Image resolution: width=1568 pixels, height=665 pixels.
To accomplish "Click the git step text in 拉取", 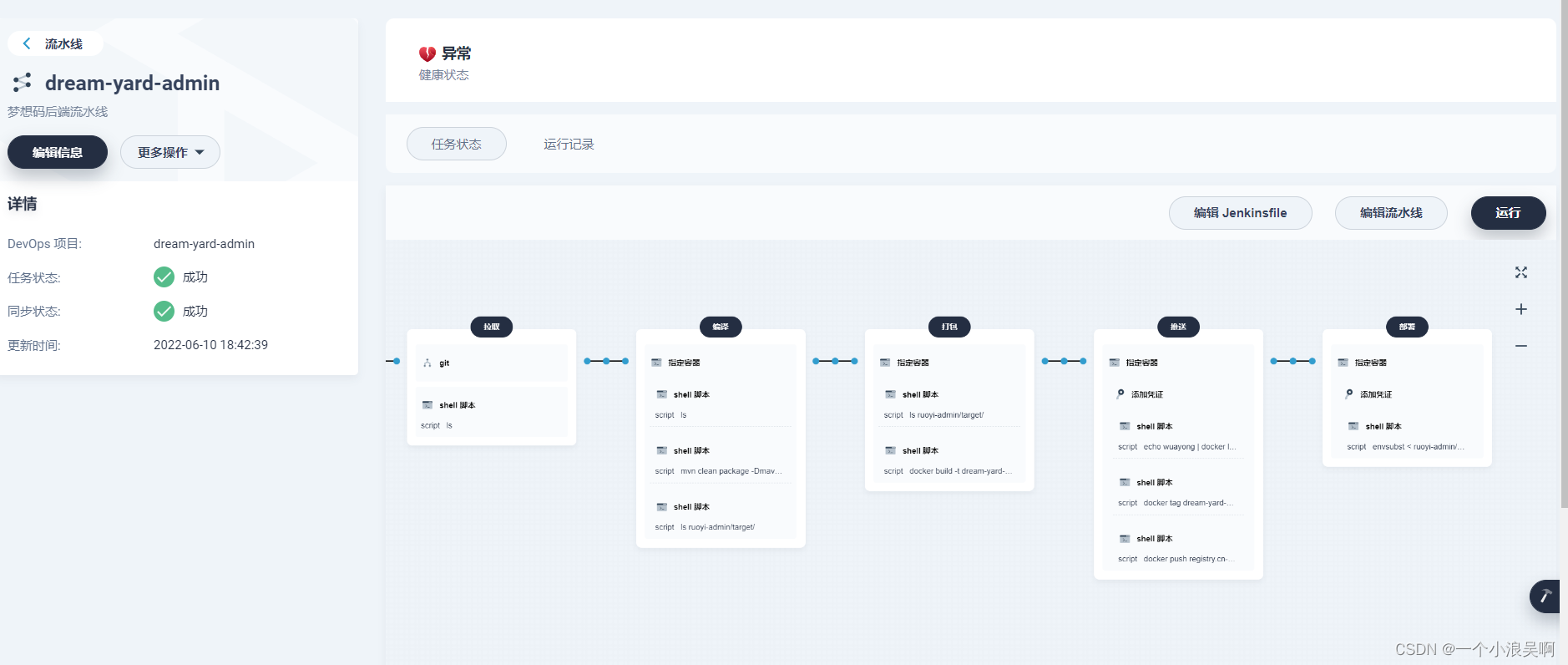I will tap(444, 363).
